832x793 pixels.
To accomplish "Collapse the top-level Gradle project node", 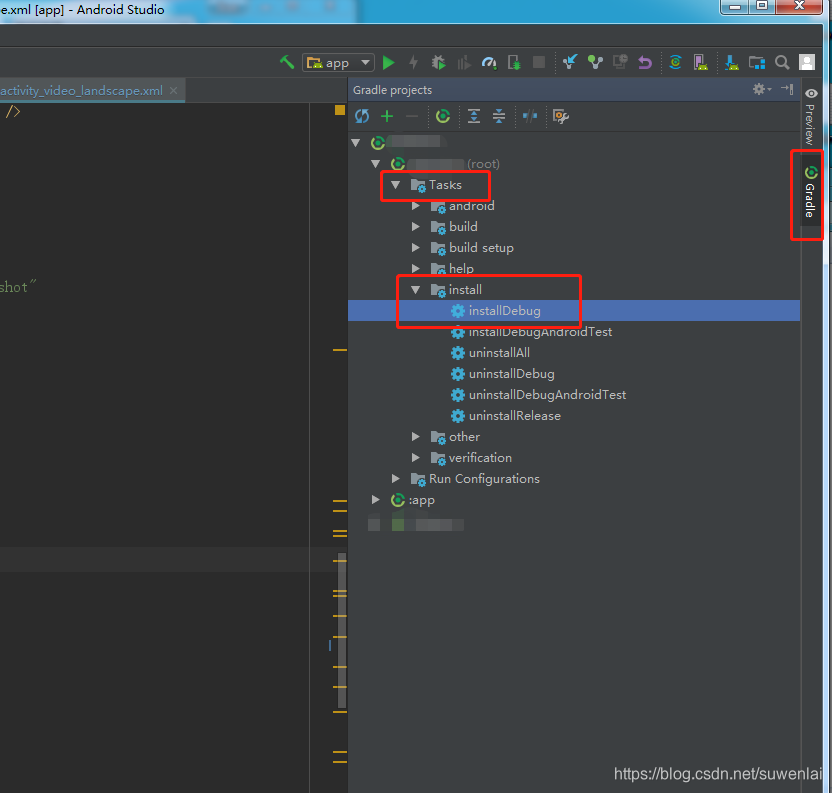I will pyautogui.click(x=356, y=143).
